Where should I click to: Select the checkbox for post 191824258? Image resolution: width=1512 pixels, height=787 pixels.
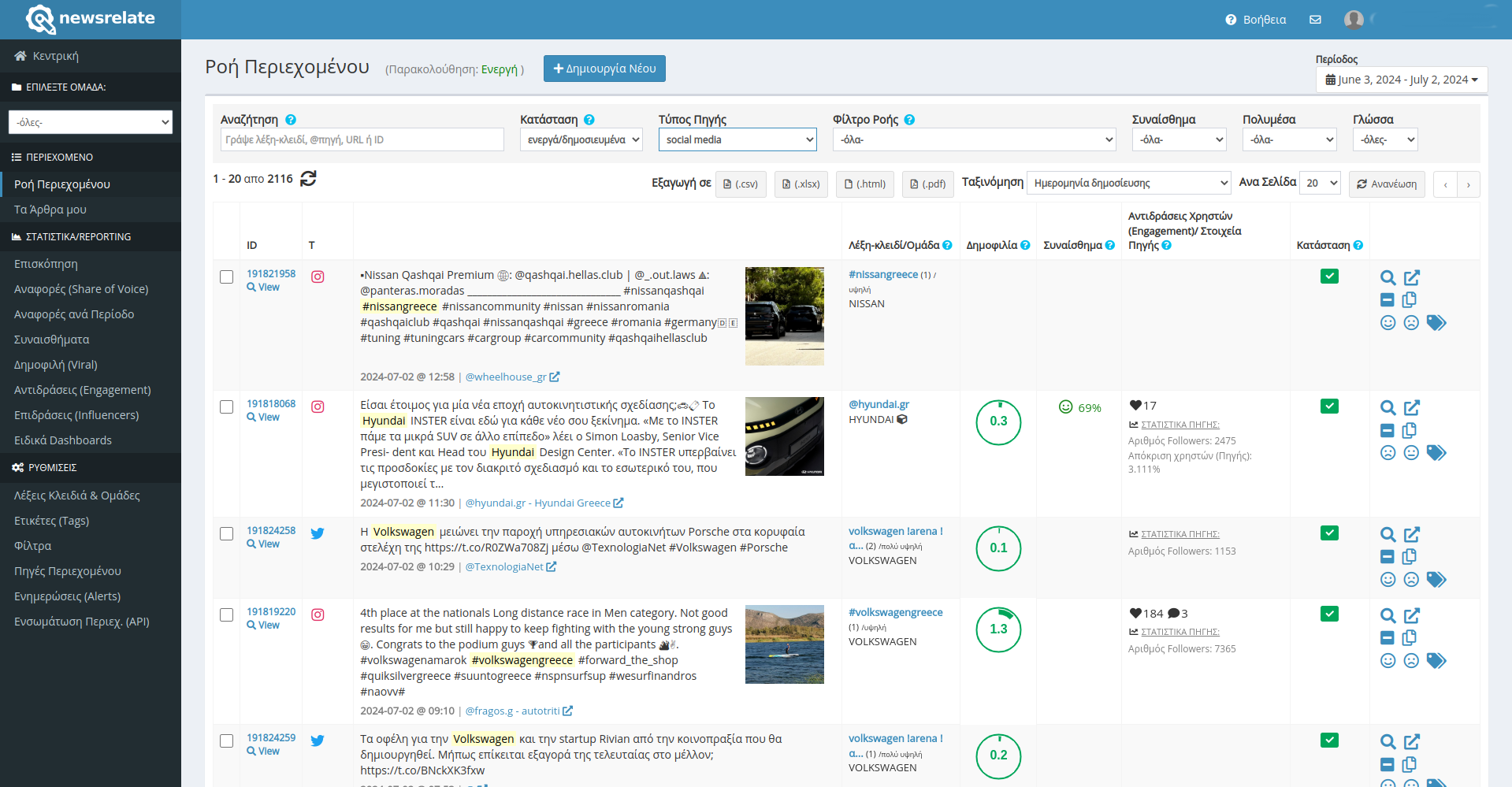point(226,533)
